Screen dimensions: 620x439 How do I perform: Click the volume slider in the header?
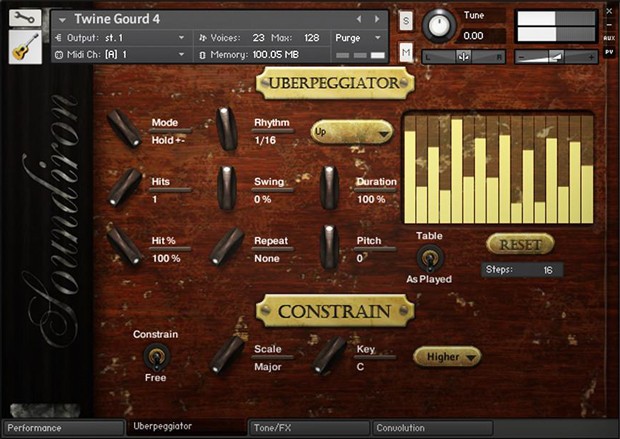[556, 57]
